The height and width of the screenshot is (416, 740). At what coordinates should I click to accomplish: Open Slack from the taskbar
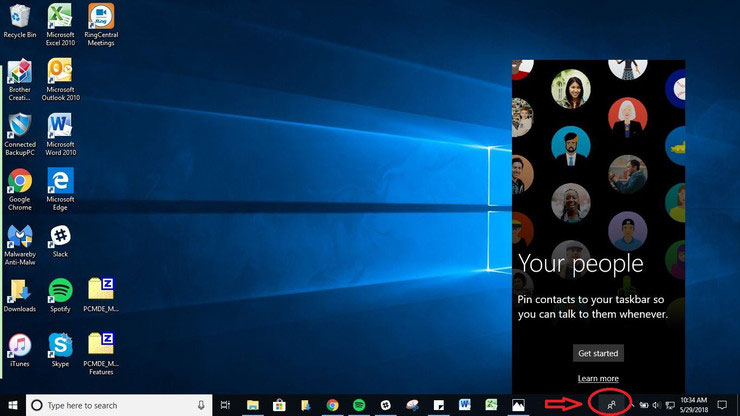point(386,405)
